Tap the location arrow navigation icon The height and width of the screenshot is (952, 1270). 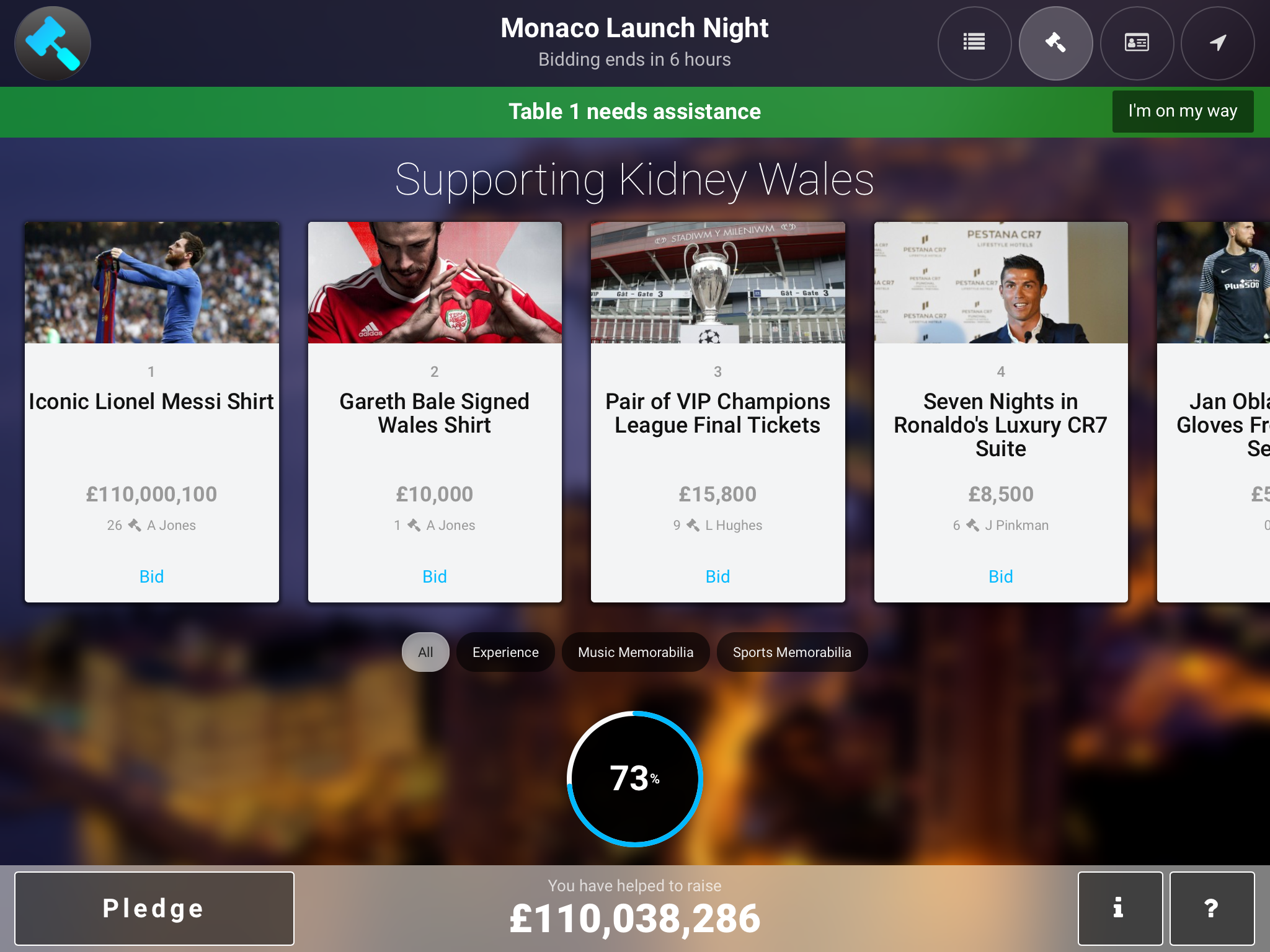coord(1218,43)
